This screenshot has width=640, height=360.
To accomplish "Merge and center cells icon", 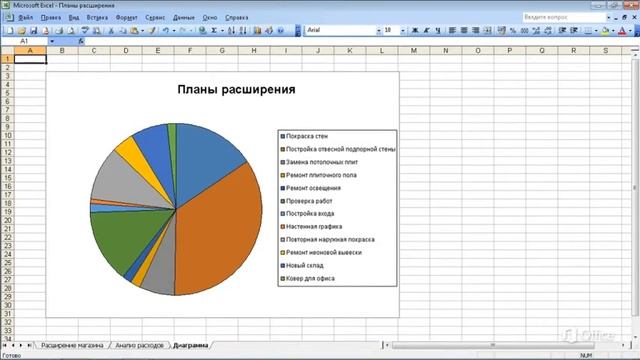I will 487,30.
